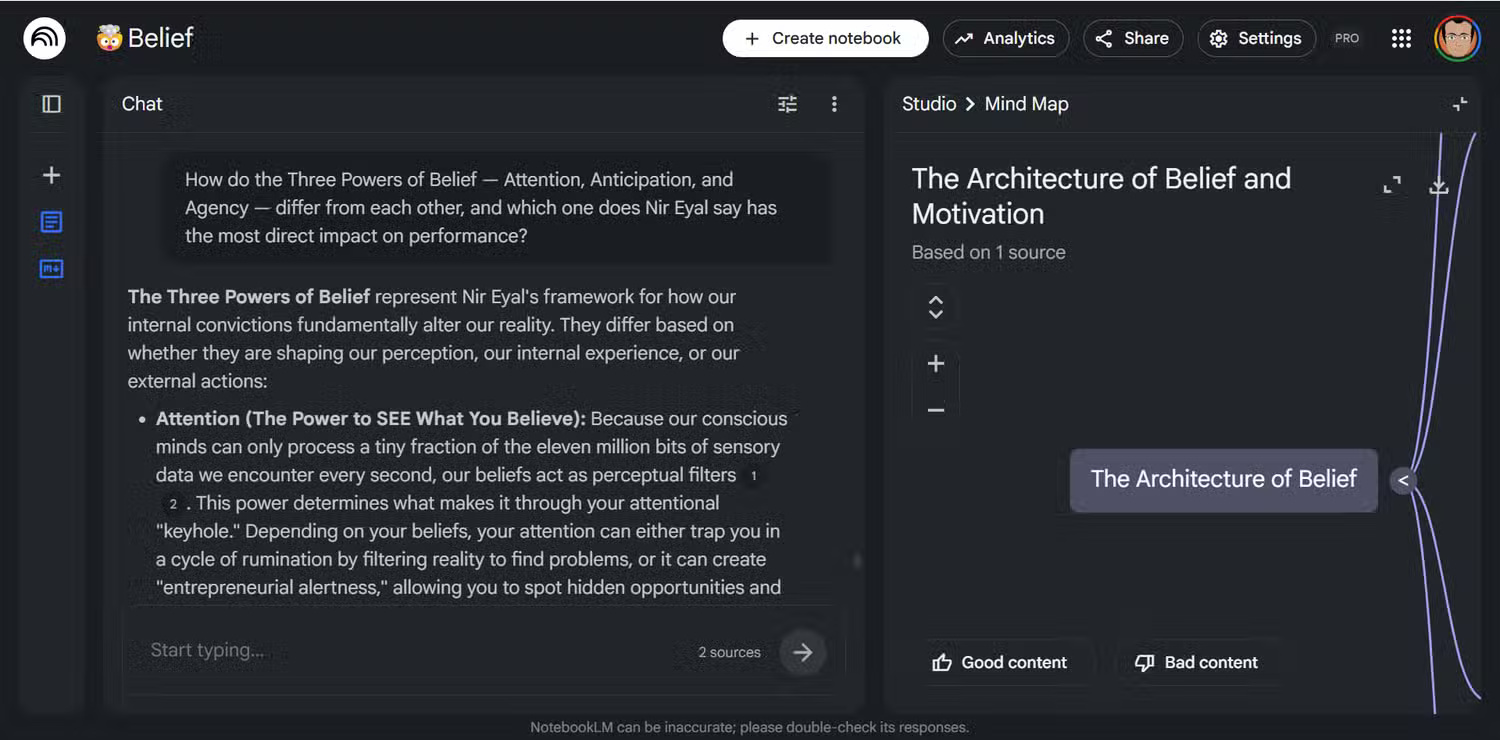
Task: Zoom in on the mind map
Action: [x=936, y=364]
